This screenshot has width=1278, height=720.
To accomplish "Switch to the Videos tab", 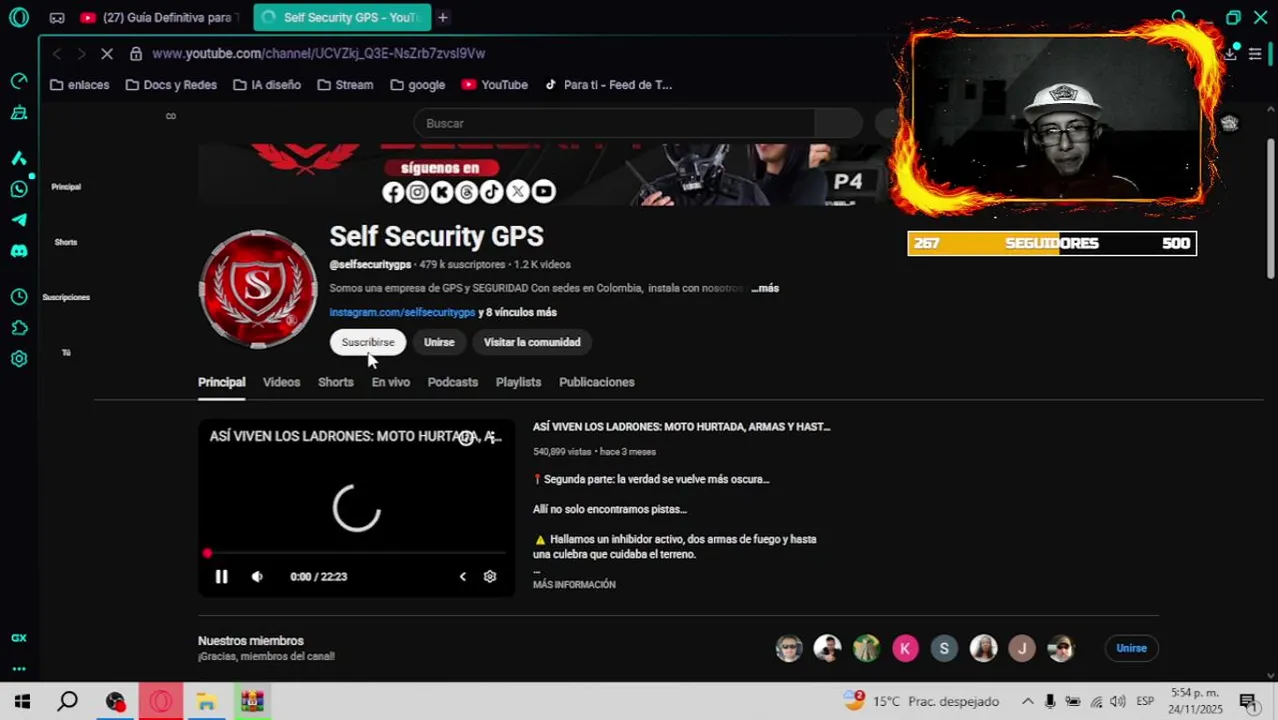I will (281, 382).
